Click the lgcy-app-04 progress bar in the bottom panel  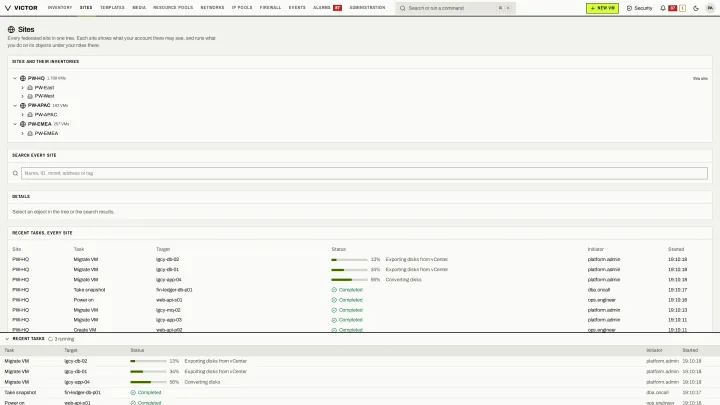148,382
